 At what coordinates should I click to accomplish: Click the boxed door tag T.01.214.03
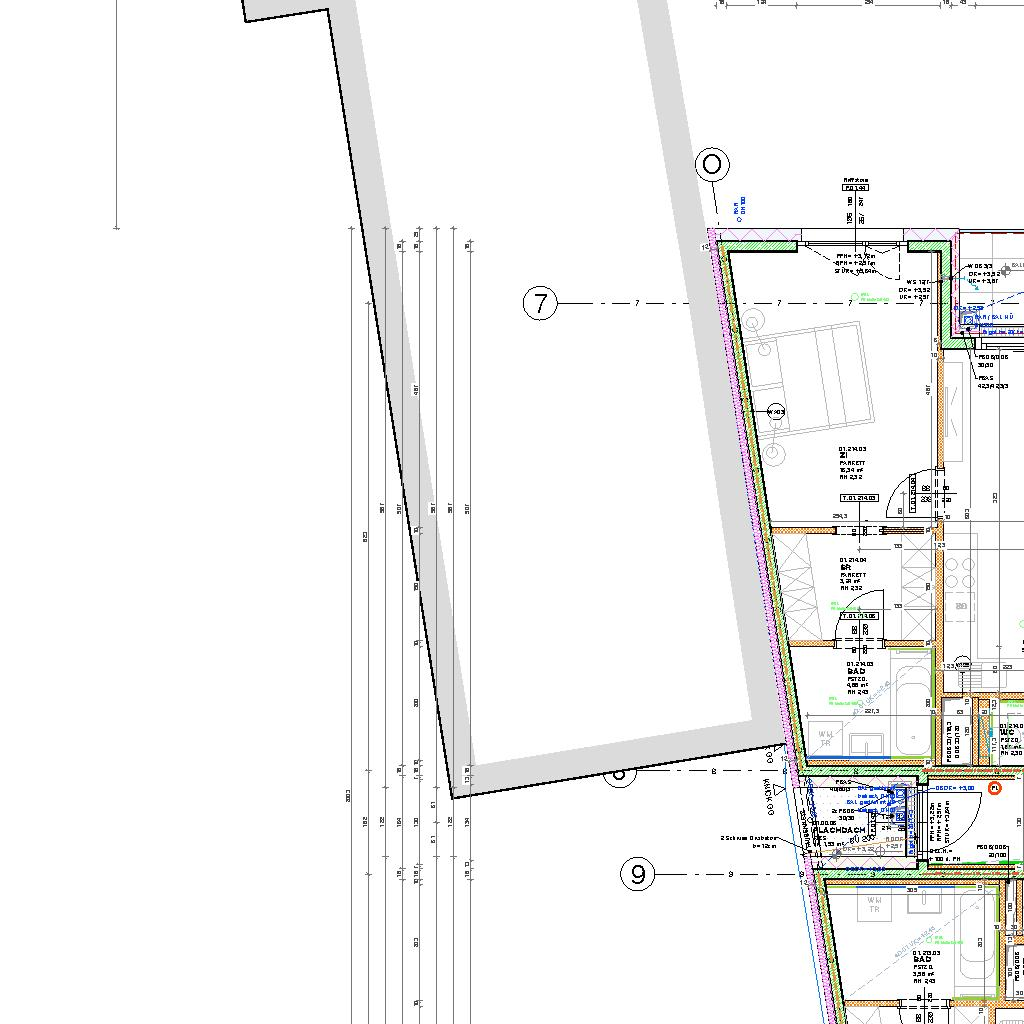pos(859,498)
